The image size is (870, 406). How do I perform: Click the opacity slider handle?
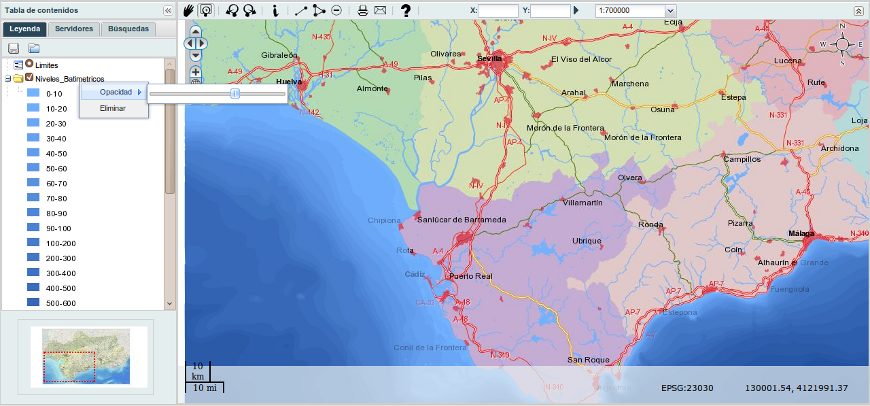point(234,92)
